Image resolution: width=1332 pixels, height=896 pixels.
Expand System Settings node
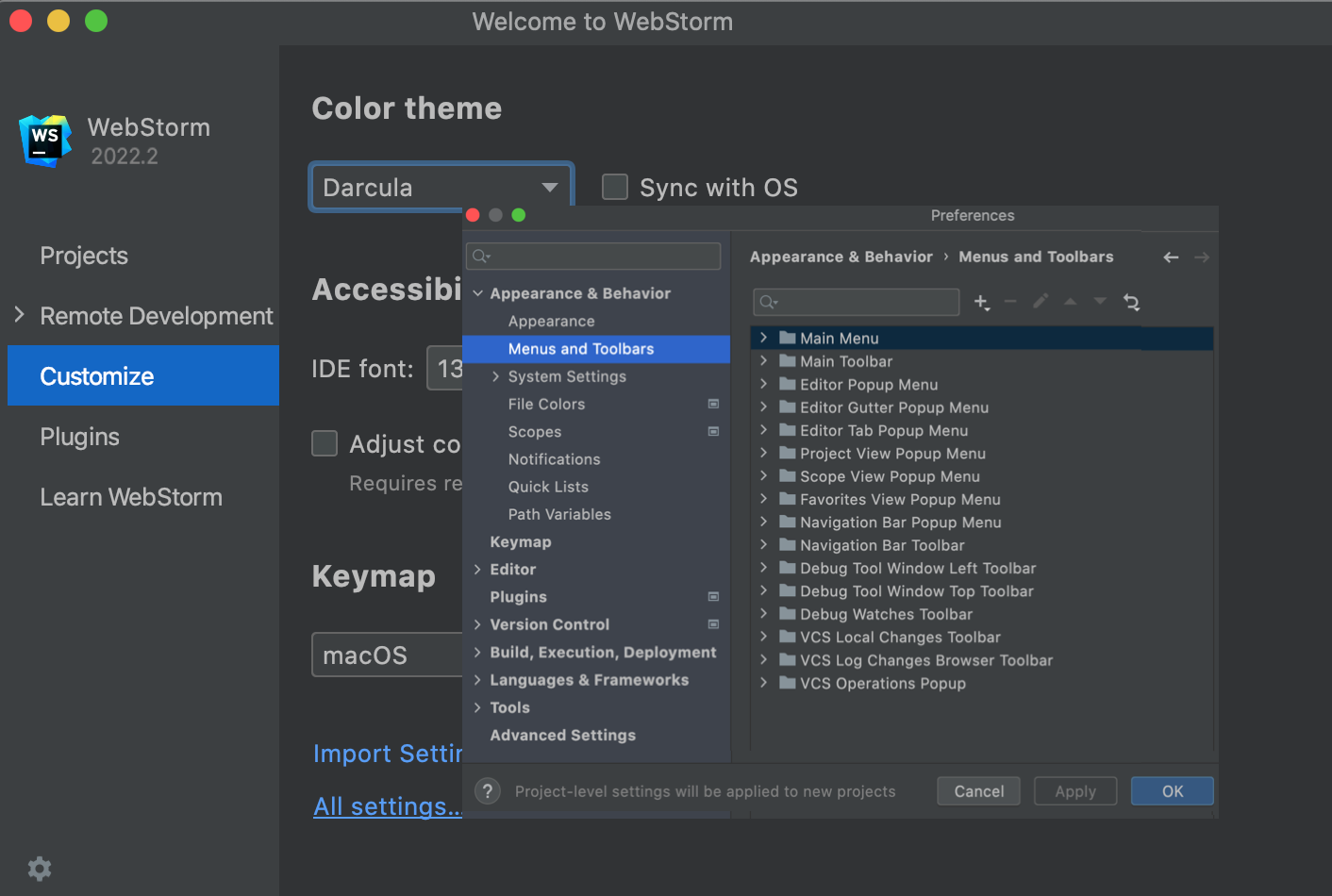coord(496,376)
